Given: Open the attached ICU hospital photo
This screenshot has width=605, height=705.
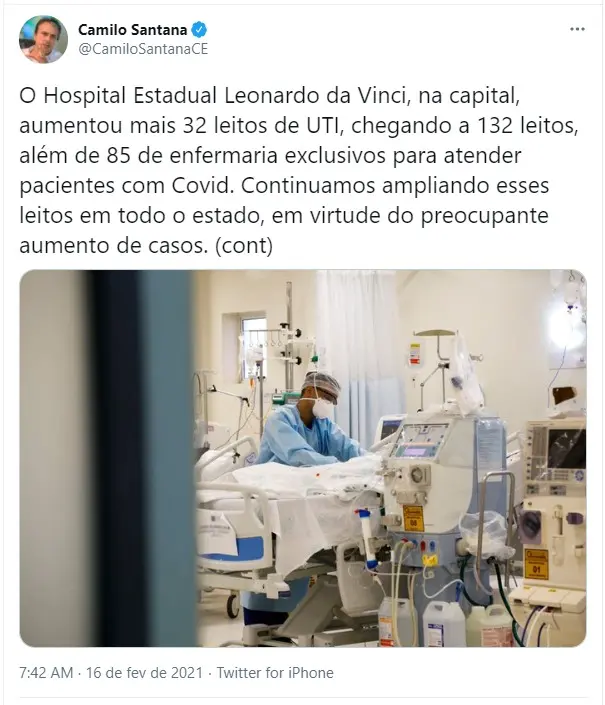Looking at the screenshot, I should click(x=302, y=458).
